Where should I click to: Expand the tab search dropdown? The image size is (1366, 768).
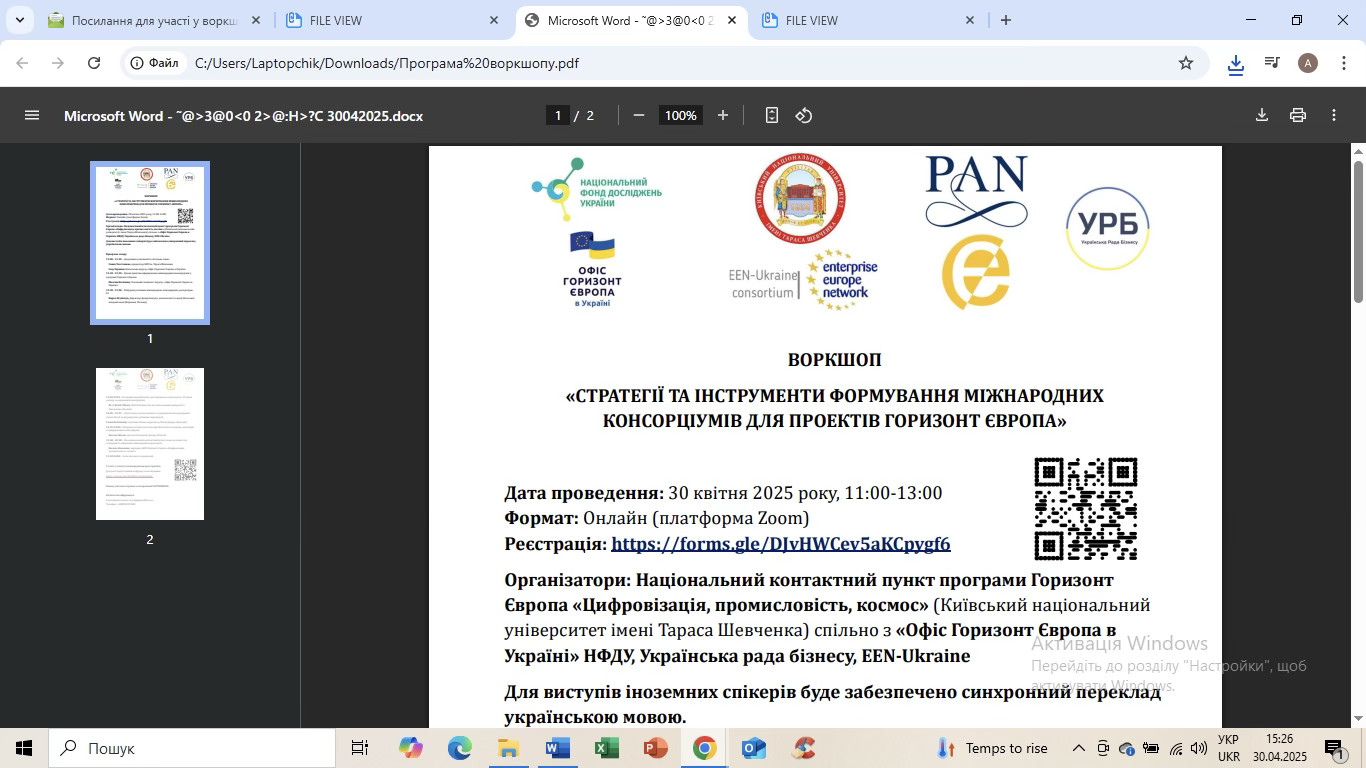tap(21, 20)
